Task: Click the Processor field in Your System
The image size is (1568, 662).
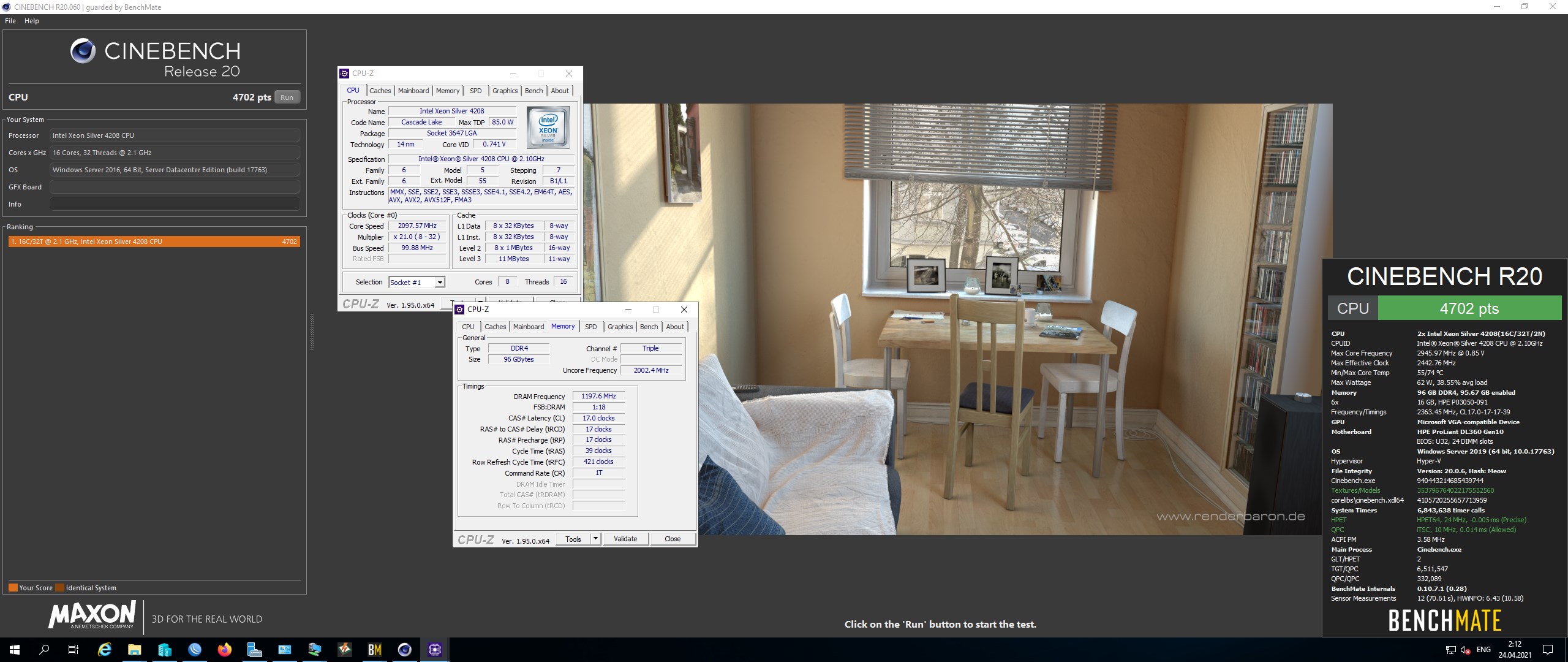Action: (175, 135)
